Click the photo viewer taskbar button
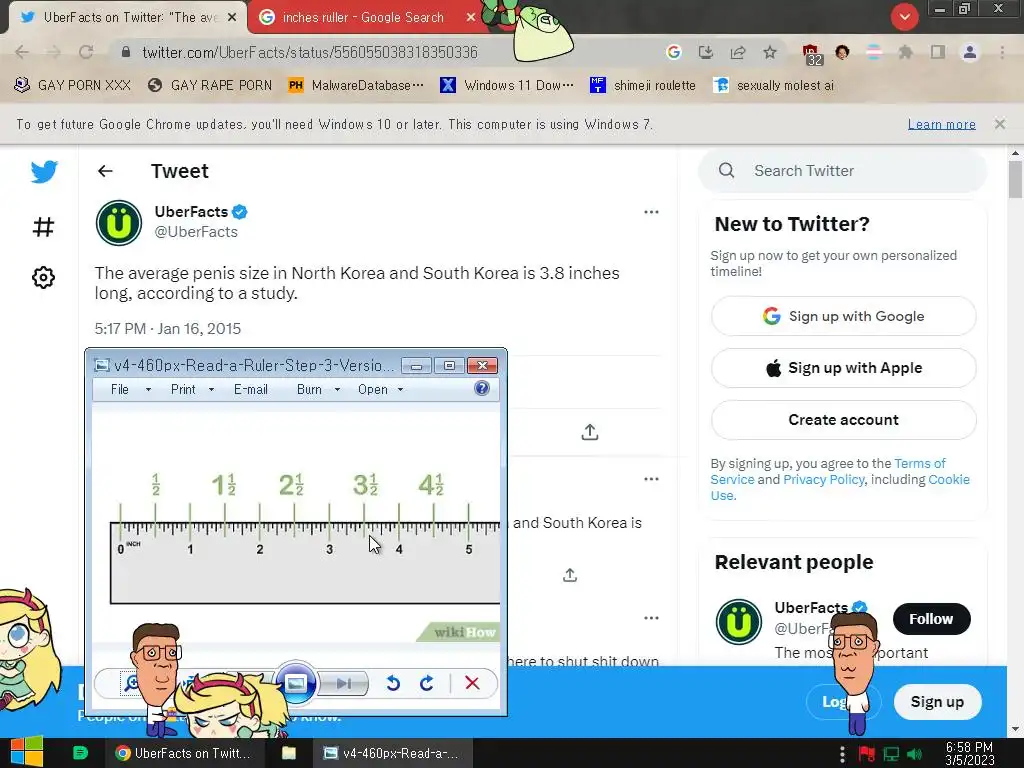Image resolution: width=1024 pixels, height=768 pixels. [x=392, y=753]
